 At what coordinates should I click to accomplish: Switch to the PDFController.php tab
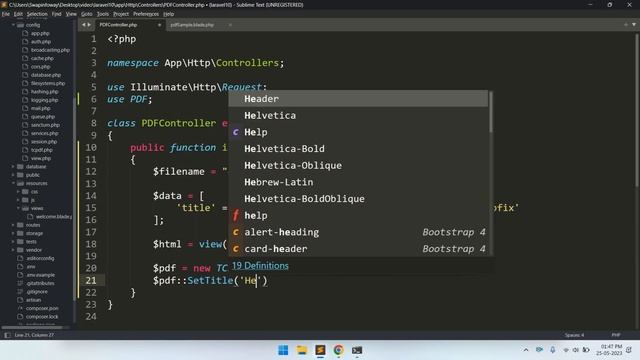coord(118,25)
